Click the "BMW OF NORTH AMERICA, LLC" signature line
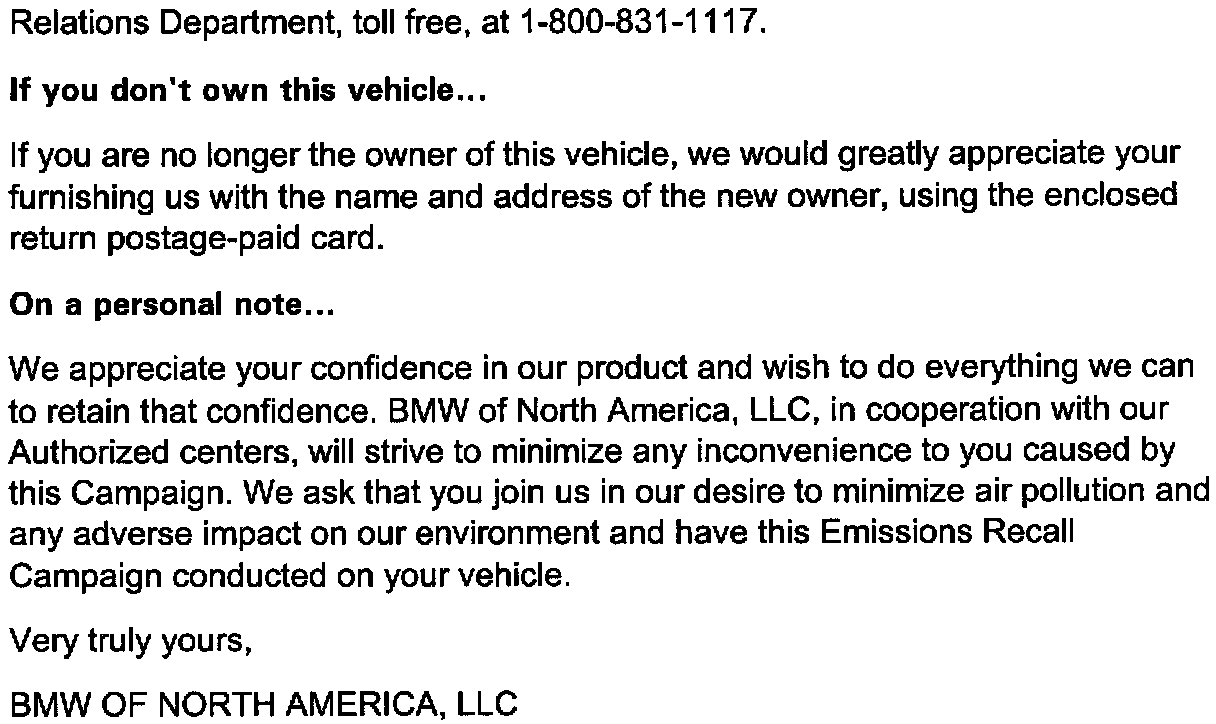Viewport: 1216px width, 724px height. point(263,705)
